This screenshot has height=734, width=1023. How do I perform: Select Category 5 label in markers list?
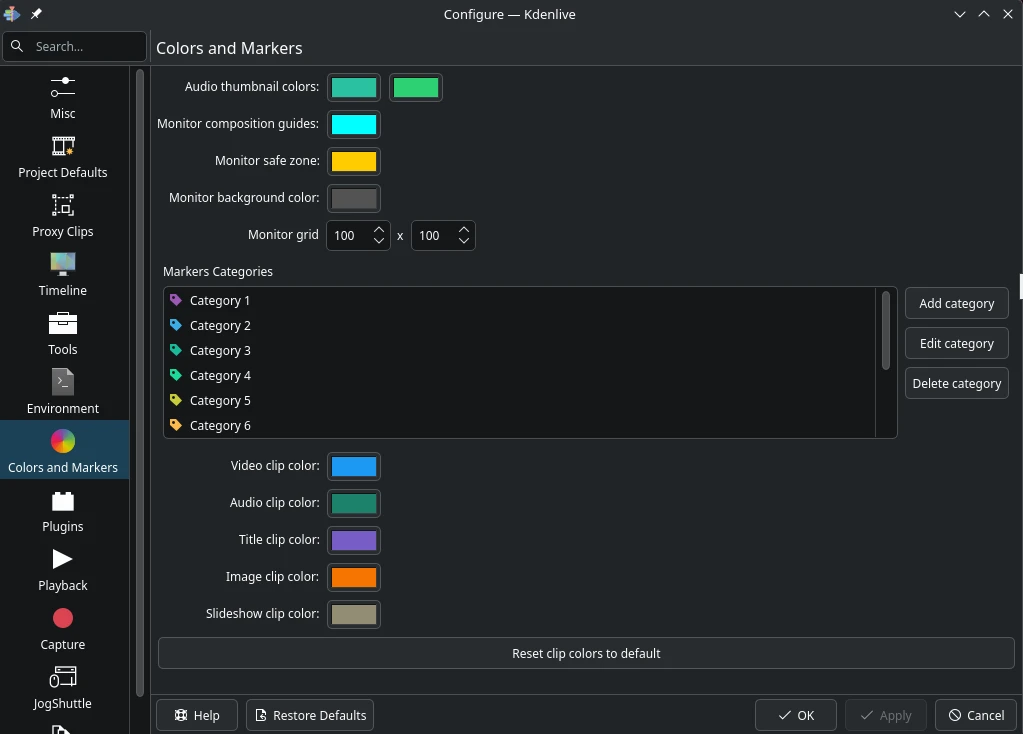coord(220,401)
